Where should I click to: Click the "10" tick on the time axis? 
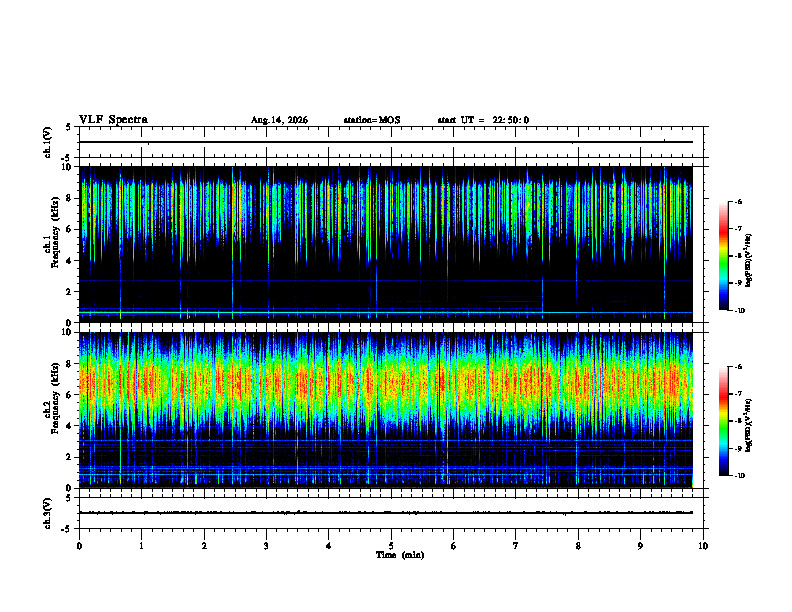click(703, 546)
